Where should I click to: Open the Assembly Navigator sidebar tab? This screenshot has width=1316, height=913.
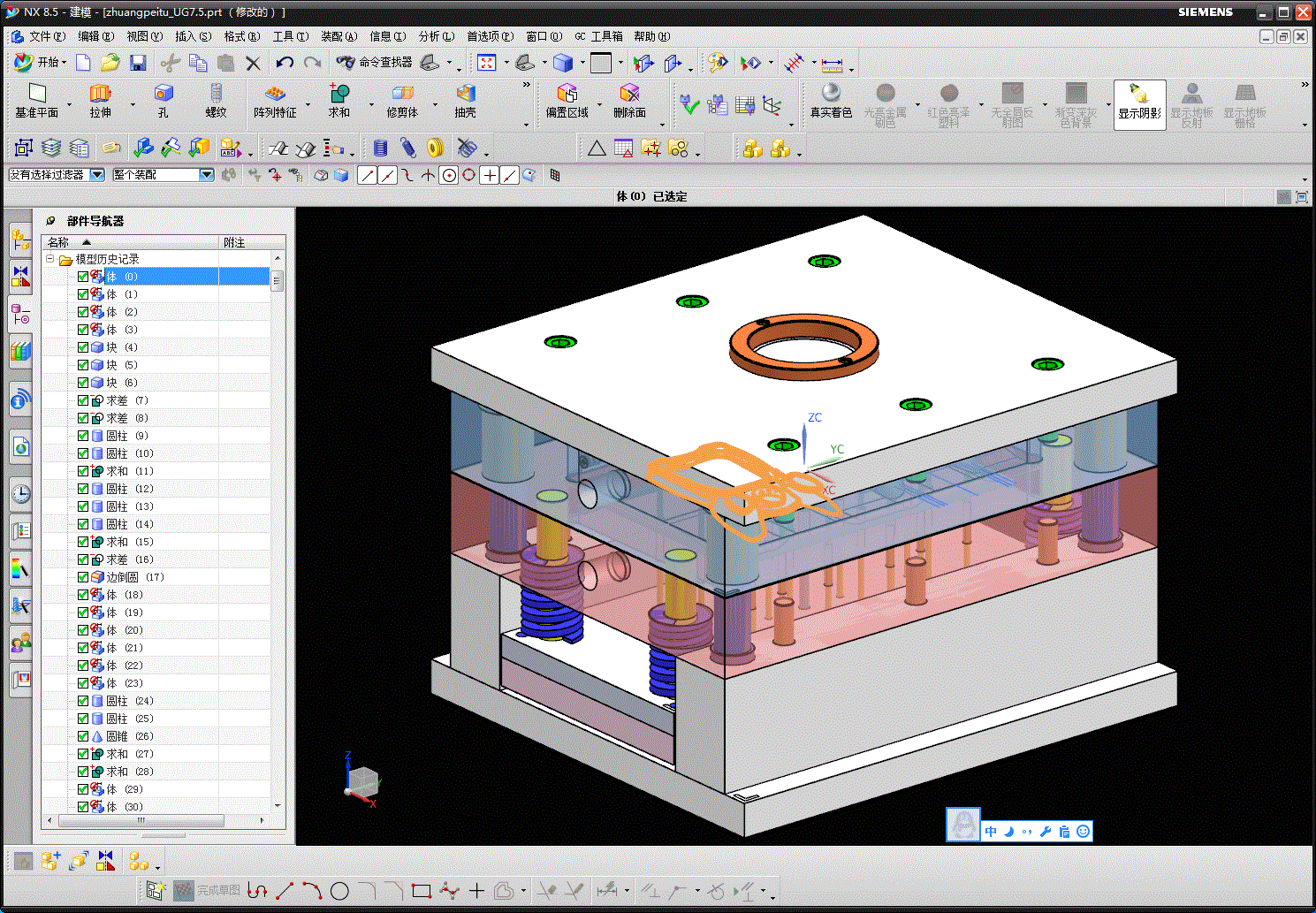click(20, 239)
